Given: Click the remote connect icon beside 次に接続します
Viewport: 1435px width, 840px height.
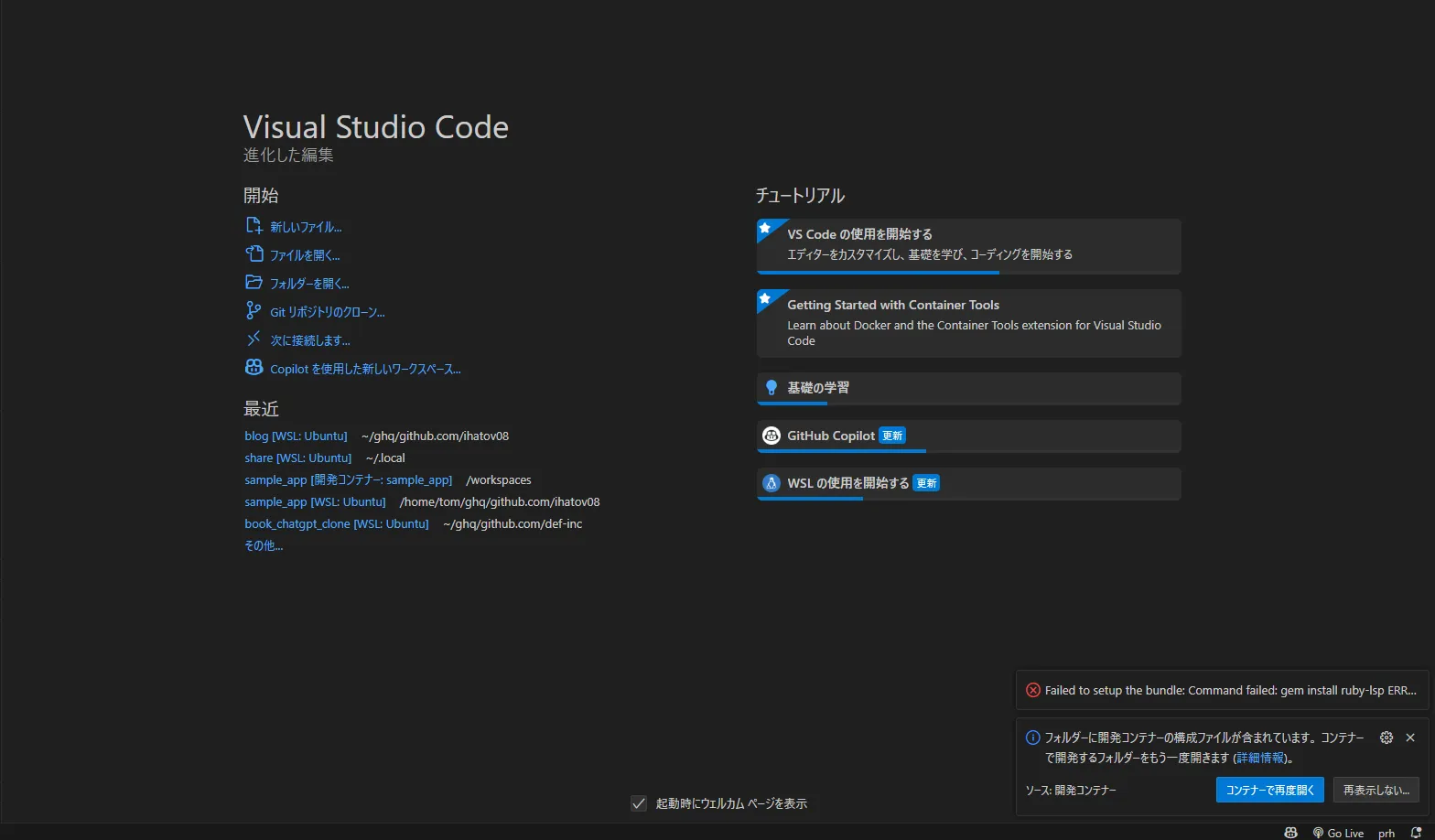Looking at the screenshot, I should pos(254,339).
